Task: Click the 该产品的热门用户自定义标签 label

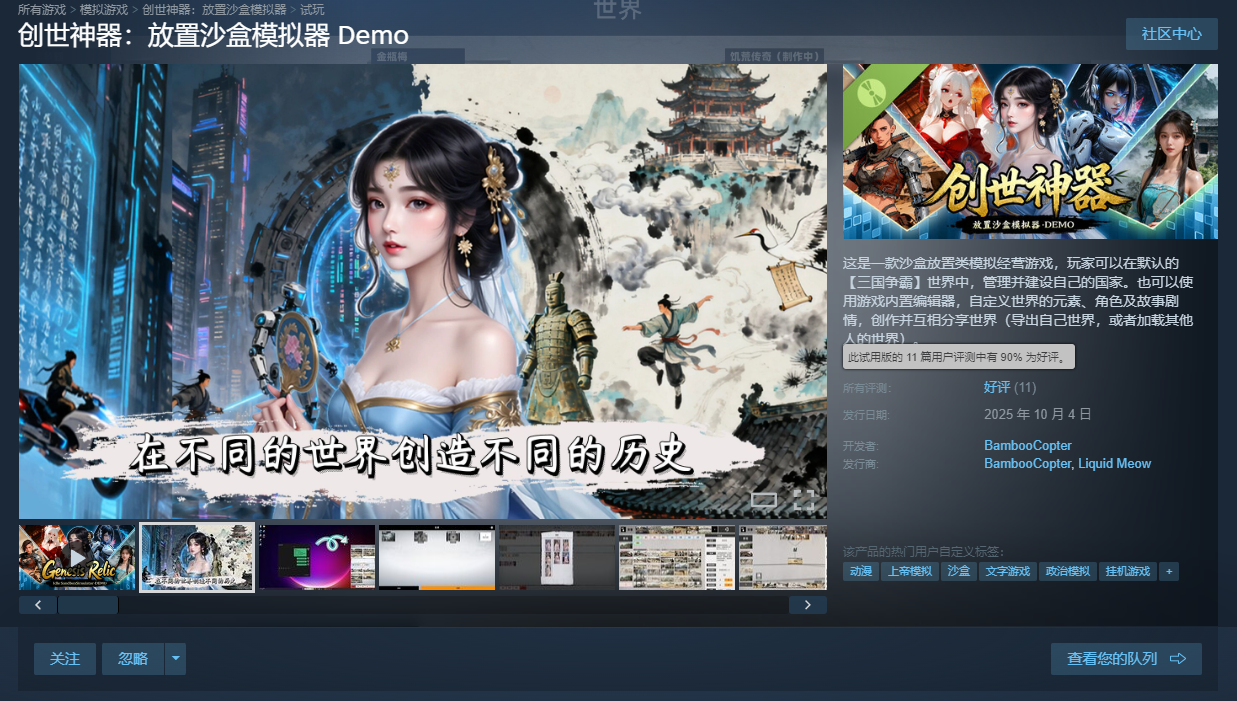Action: coord(923,552)
